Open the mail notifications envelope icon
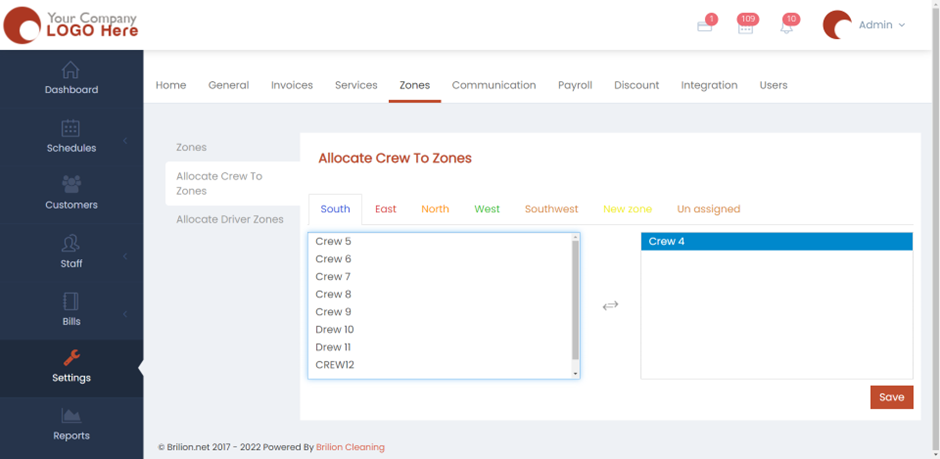This screenshot has height=459, width=940. click(x=704, y=26)
